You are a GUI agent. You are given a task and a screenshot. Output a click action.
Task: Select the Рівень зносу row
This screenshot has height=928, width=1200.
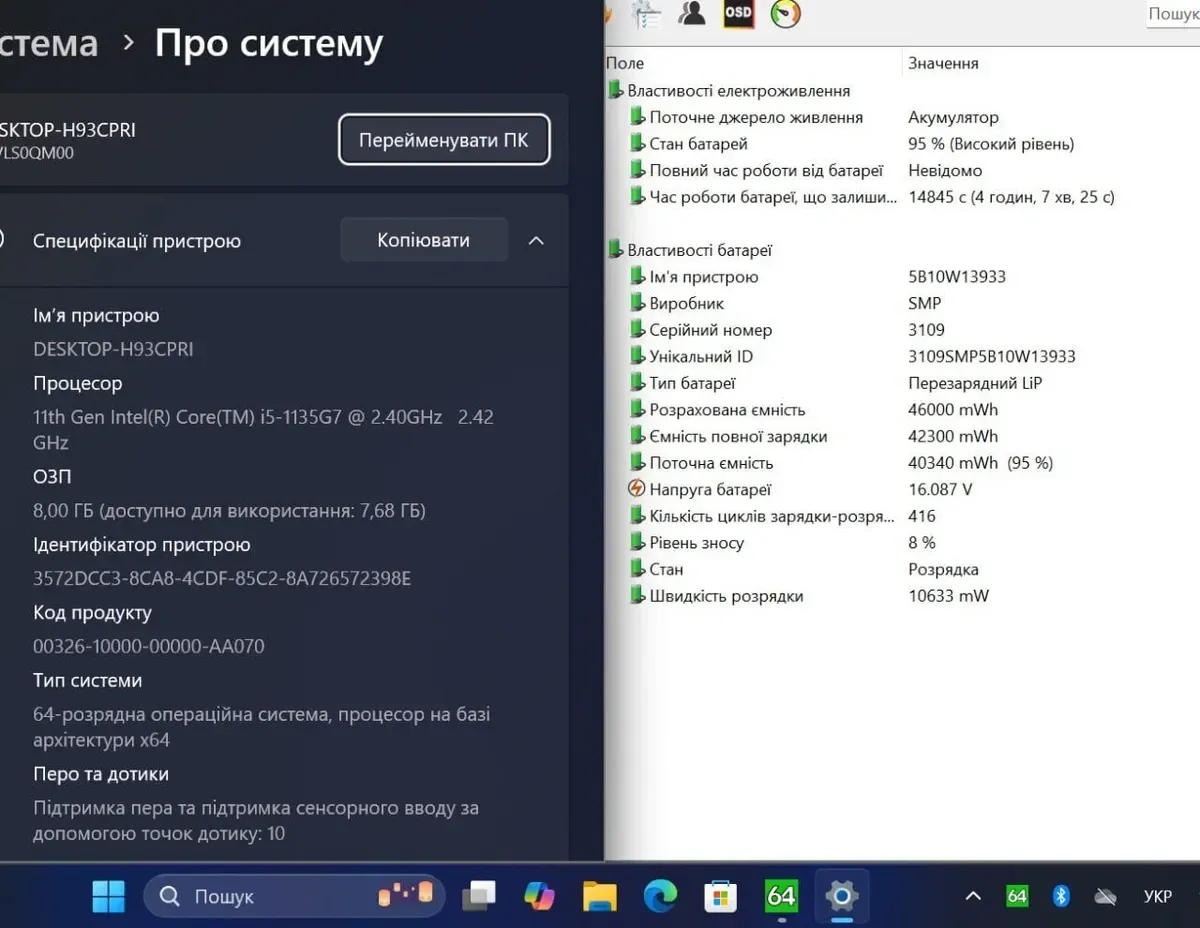click(x=696, y=543)
